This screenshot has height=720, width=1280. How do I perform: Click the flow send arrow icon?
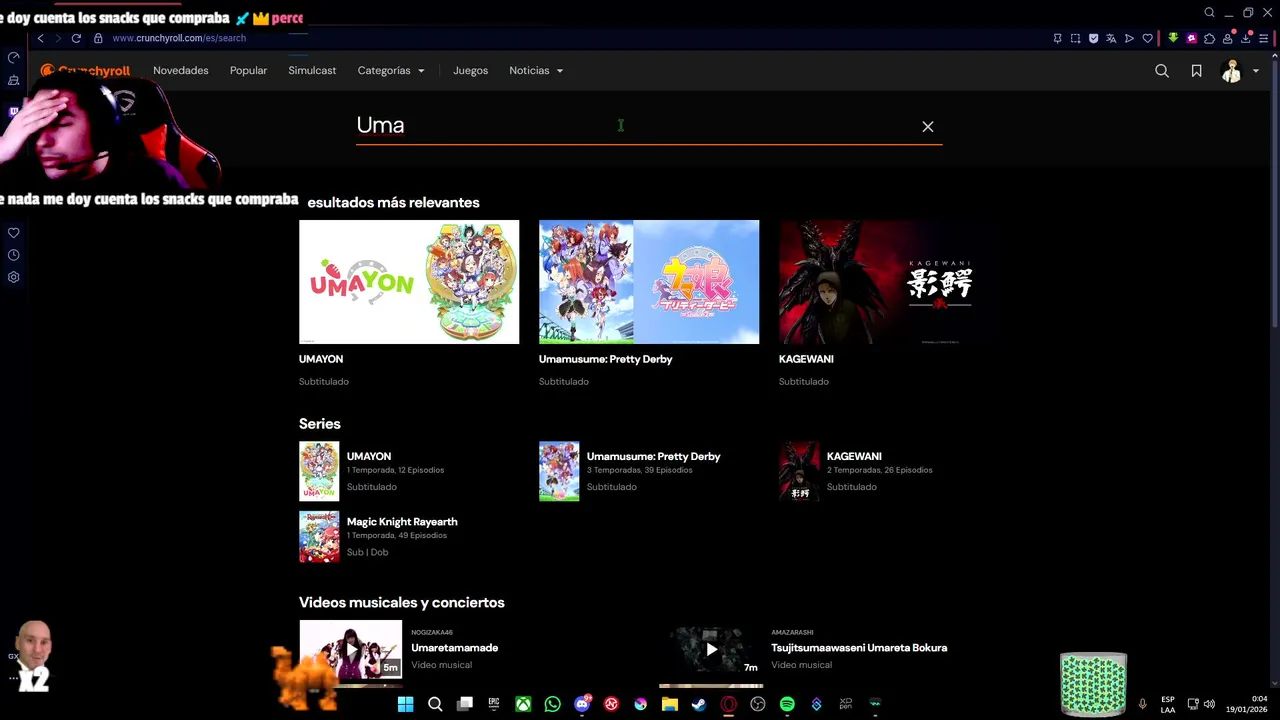point(1129,38)
